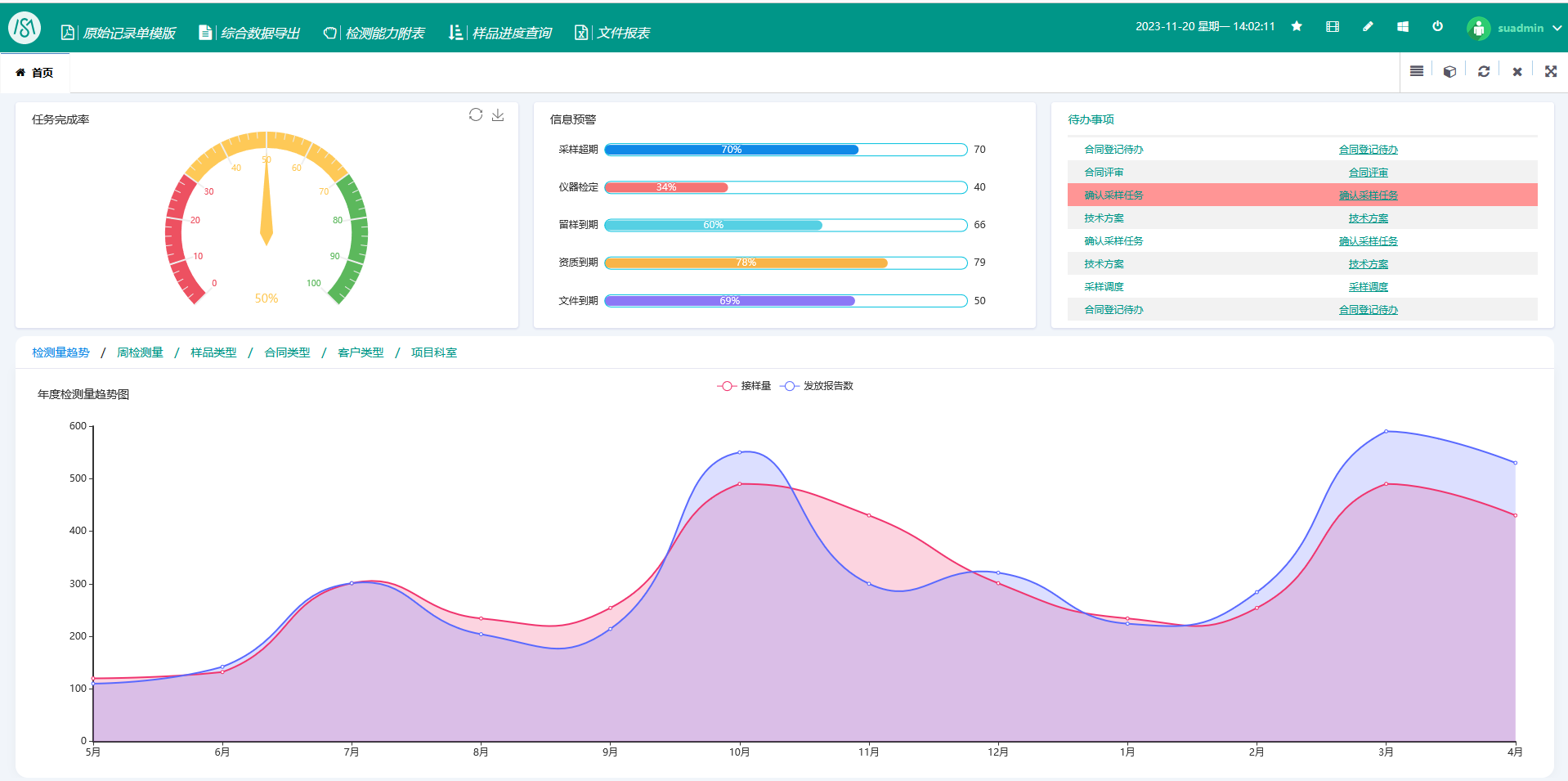The image size is (1568, 781).
Task: Click the 50% gauge value text
Action: pyautogui.click(x=267, y=298)
